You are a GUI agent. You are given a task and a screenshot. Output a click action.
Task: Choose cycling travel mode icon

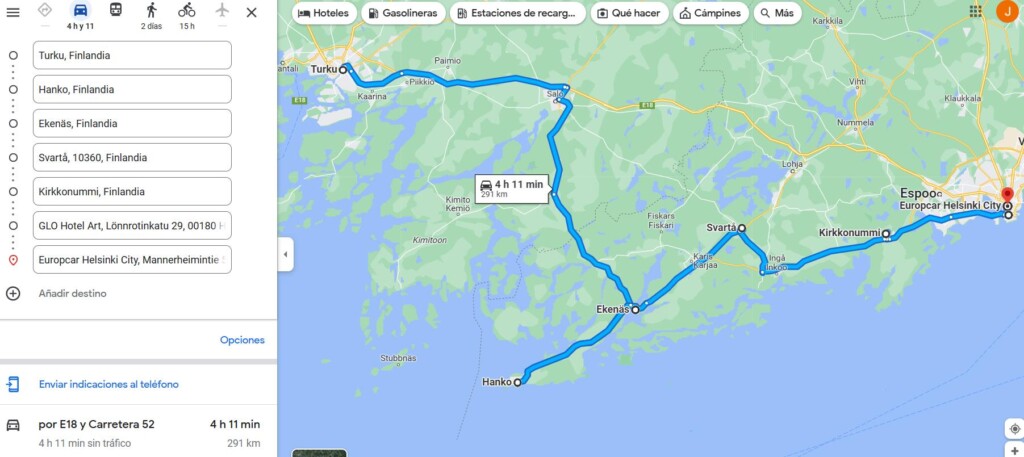coord(187,10)
